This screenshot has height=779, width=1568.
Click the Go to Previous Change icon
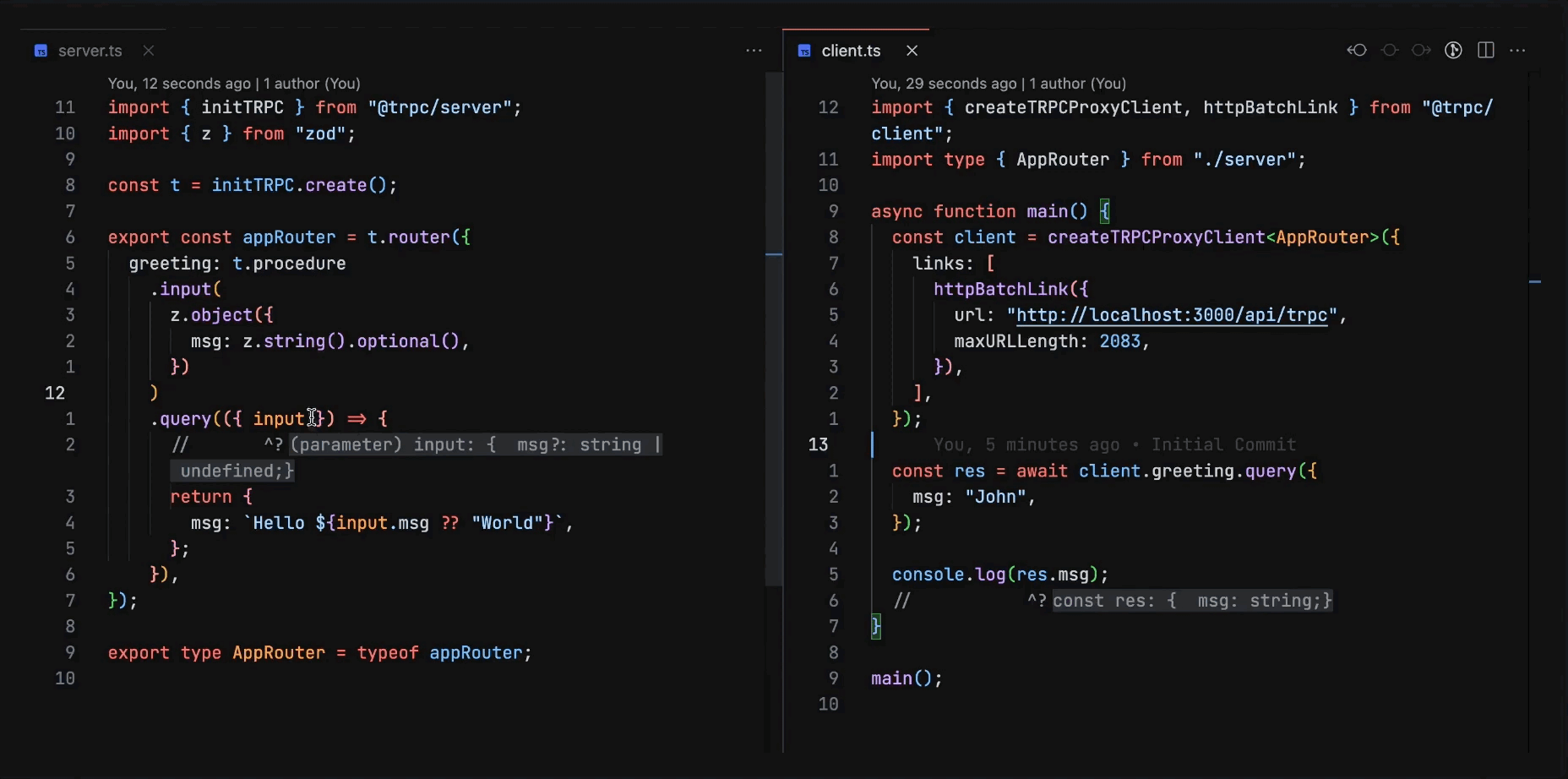pyautogui.click(x=1390, y=50)
